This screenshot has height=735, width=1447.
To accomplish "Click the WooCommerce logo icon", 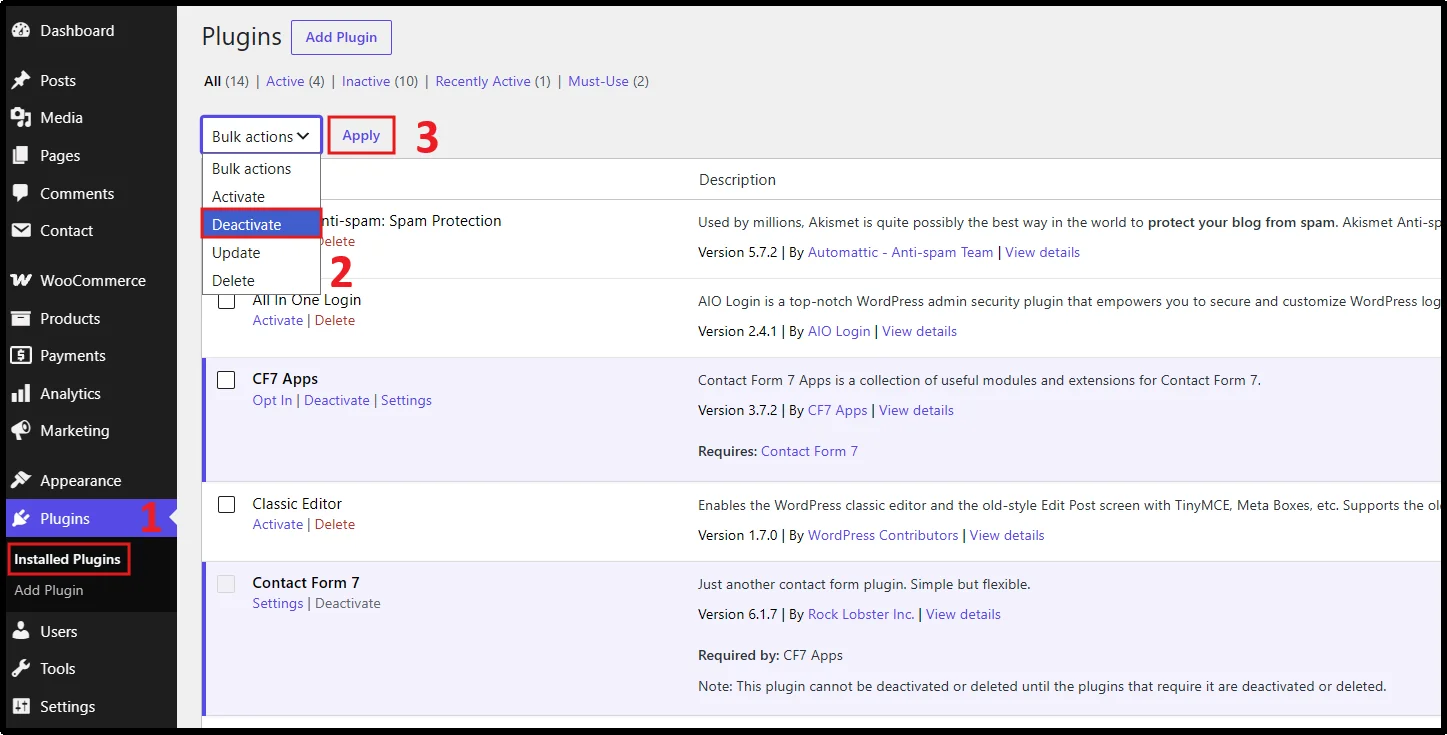I will coord(20,281).
